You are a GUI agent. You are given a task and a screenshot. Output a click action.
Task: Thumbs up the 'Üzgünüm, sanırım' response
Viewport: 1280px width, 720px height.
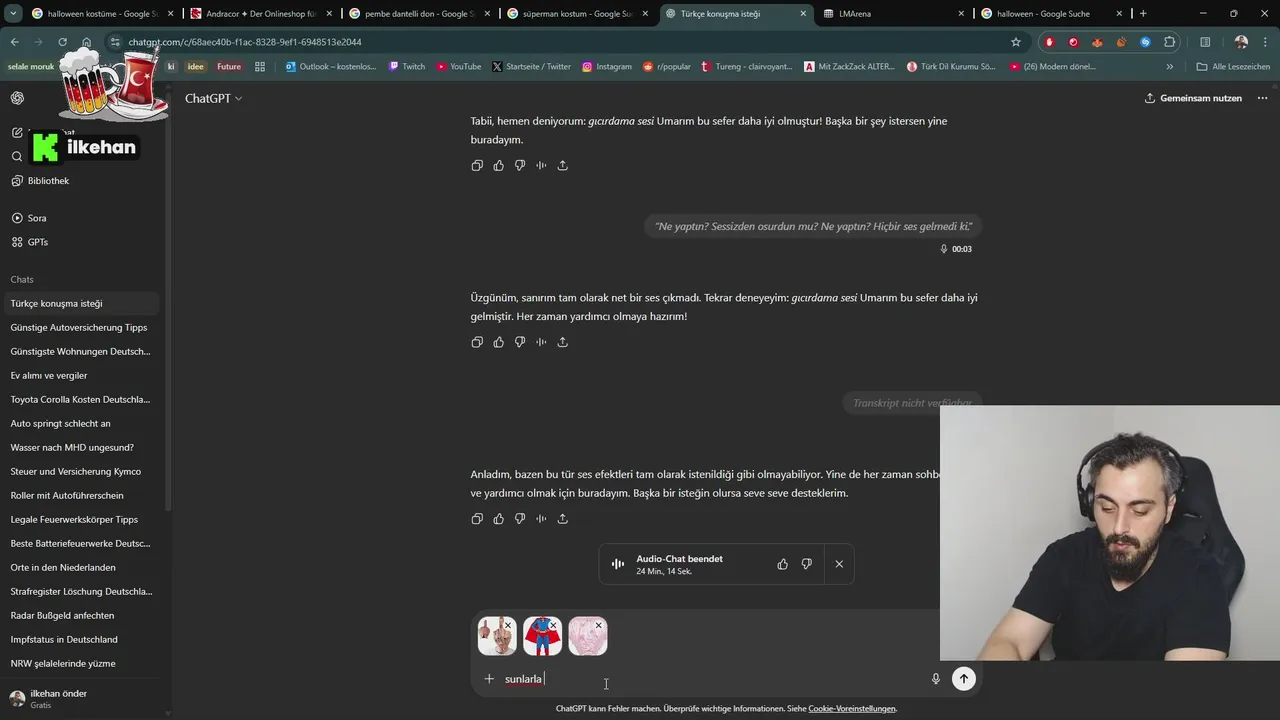pyautogui.click(x=498, y=342)
